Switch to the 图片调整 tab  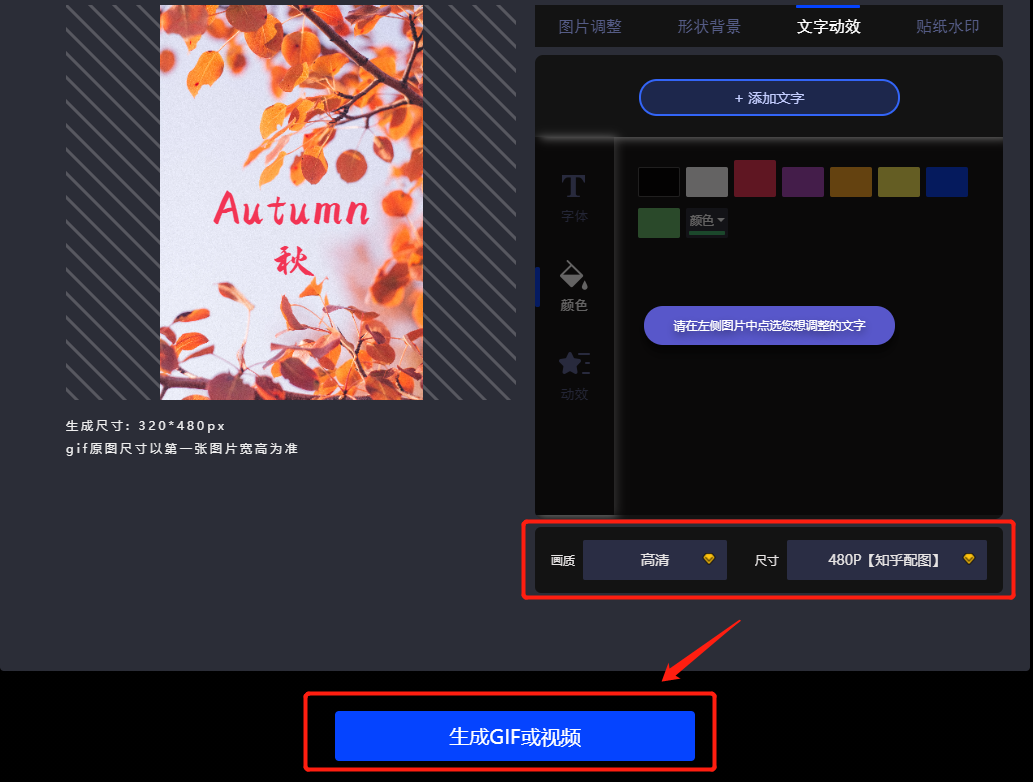(590, 27)
